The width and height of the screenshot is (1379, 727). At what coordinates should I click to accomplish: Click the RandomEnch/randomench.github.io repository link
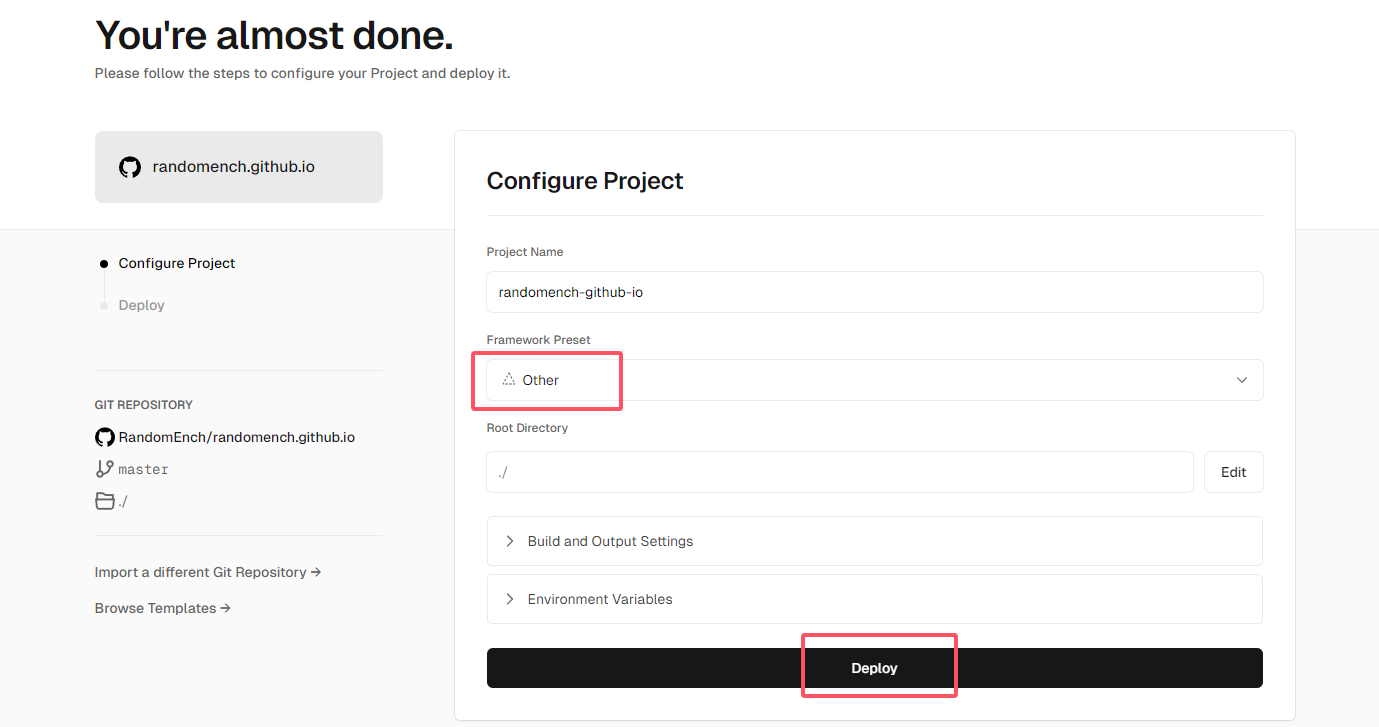[236, 437]
